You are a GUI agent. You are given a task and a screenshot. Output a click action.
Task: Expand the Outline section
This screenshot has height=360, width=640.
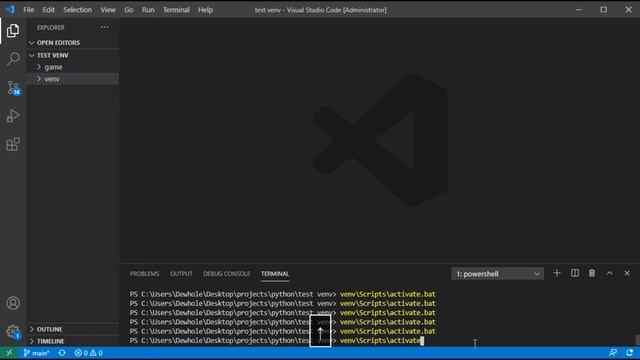click(x=73, y=329)
